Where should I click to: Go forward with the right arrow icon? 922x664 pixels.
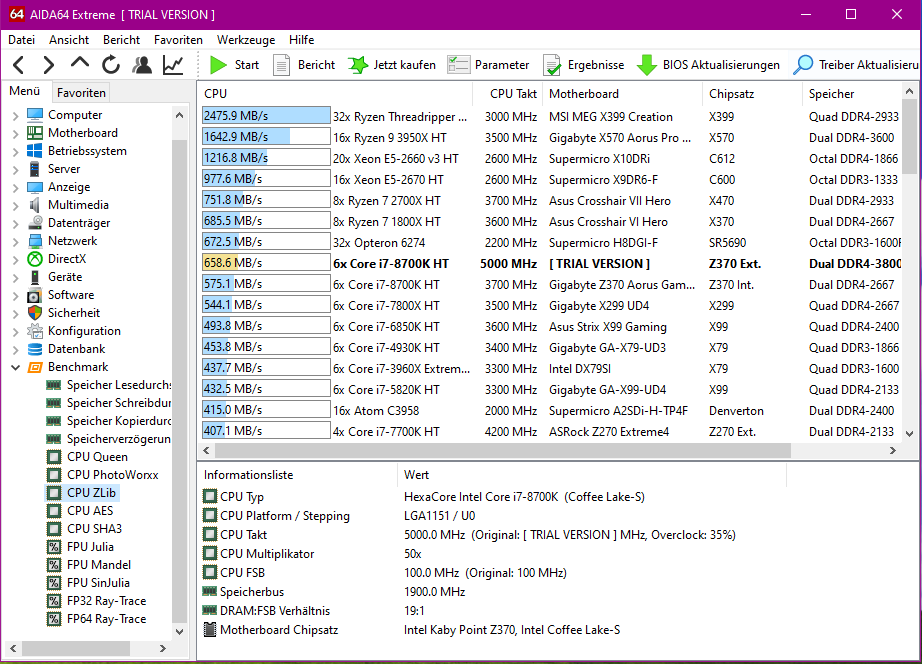(x=49, y=65)
